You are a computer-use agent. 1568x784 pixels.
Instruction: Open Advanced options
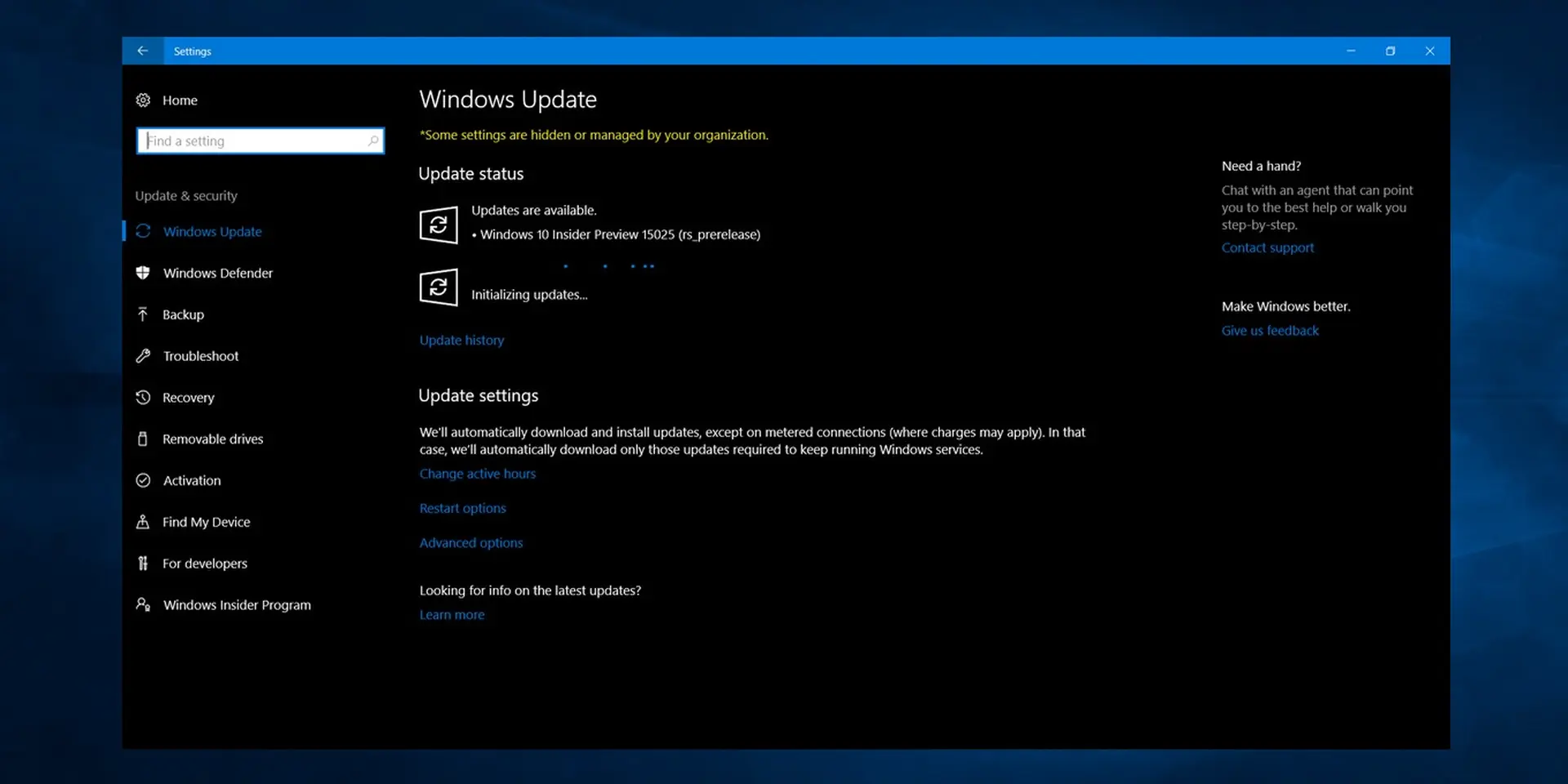(471, 542)
